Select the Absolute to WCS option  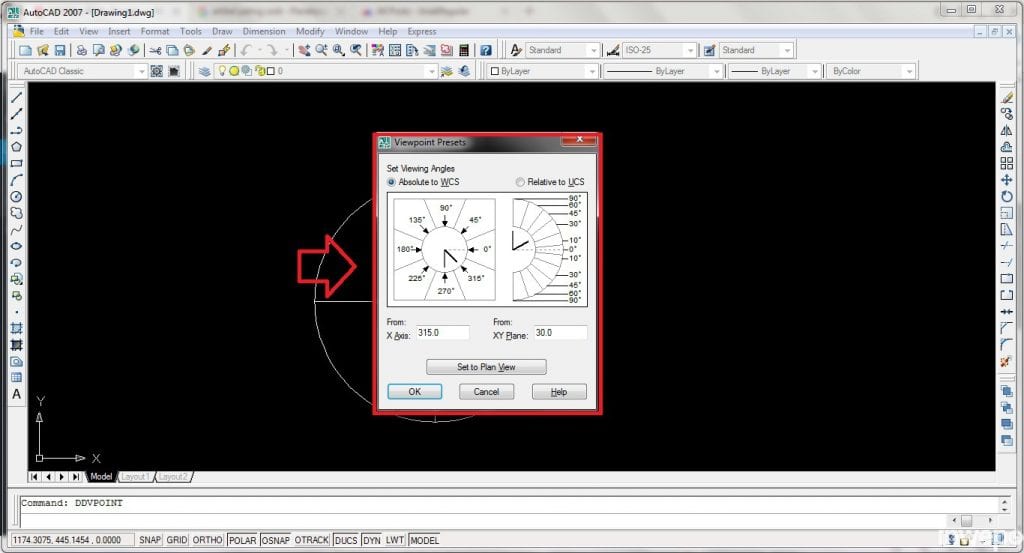392,182
